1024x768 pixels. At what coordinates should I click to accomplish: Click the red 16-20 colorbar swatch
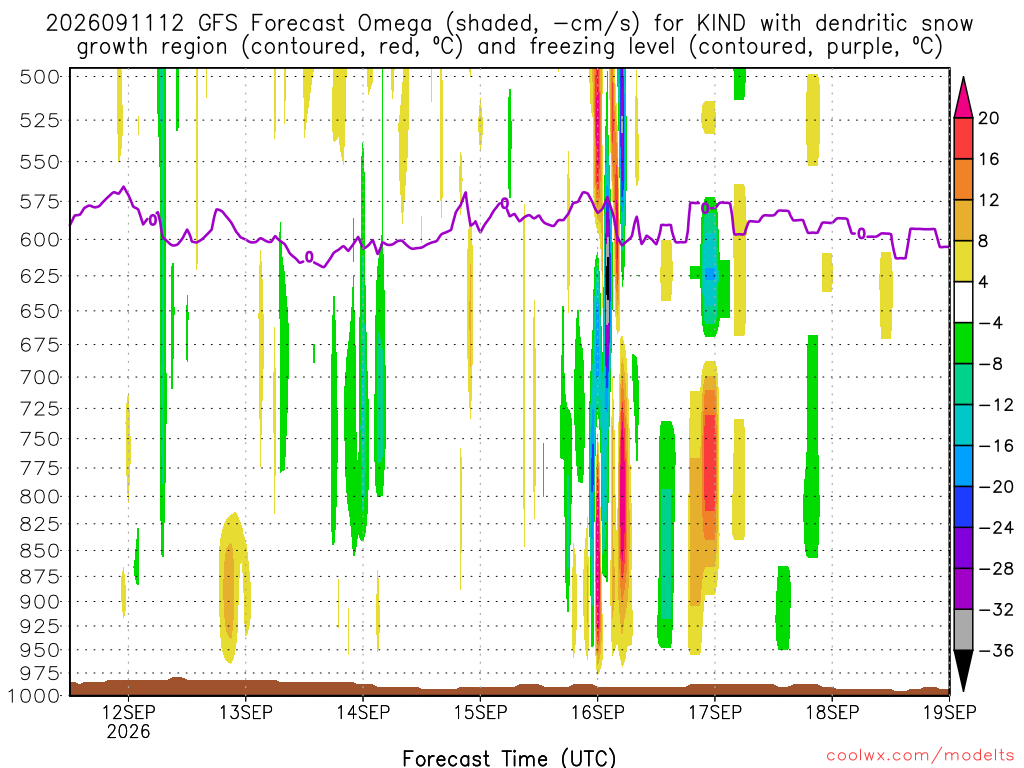pos(963,138)
